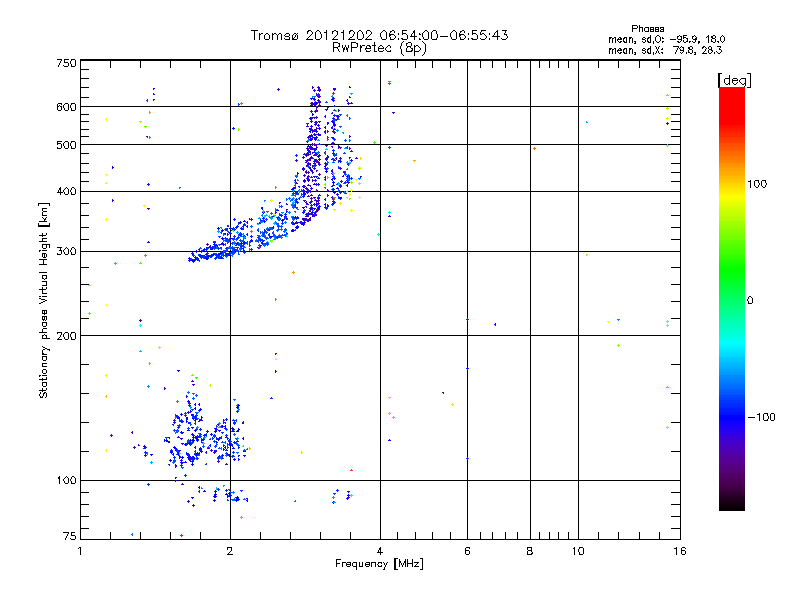
Task: Click the y-axis '750' tick label
Action: pyautogui.click(x=66, y=63)
